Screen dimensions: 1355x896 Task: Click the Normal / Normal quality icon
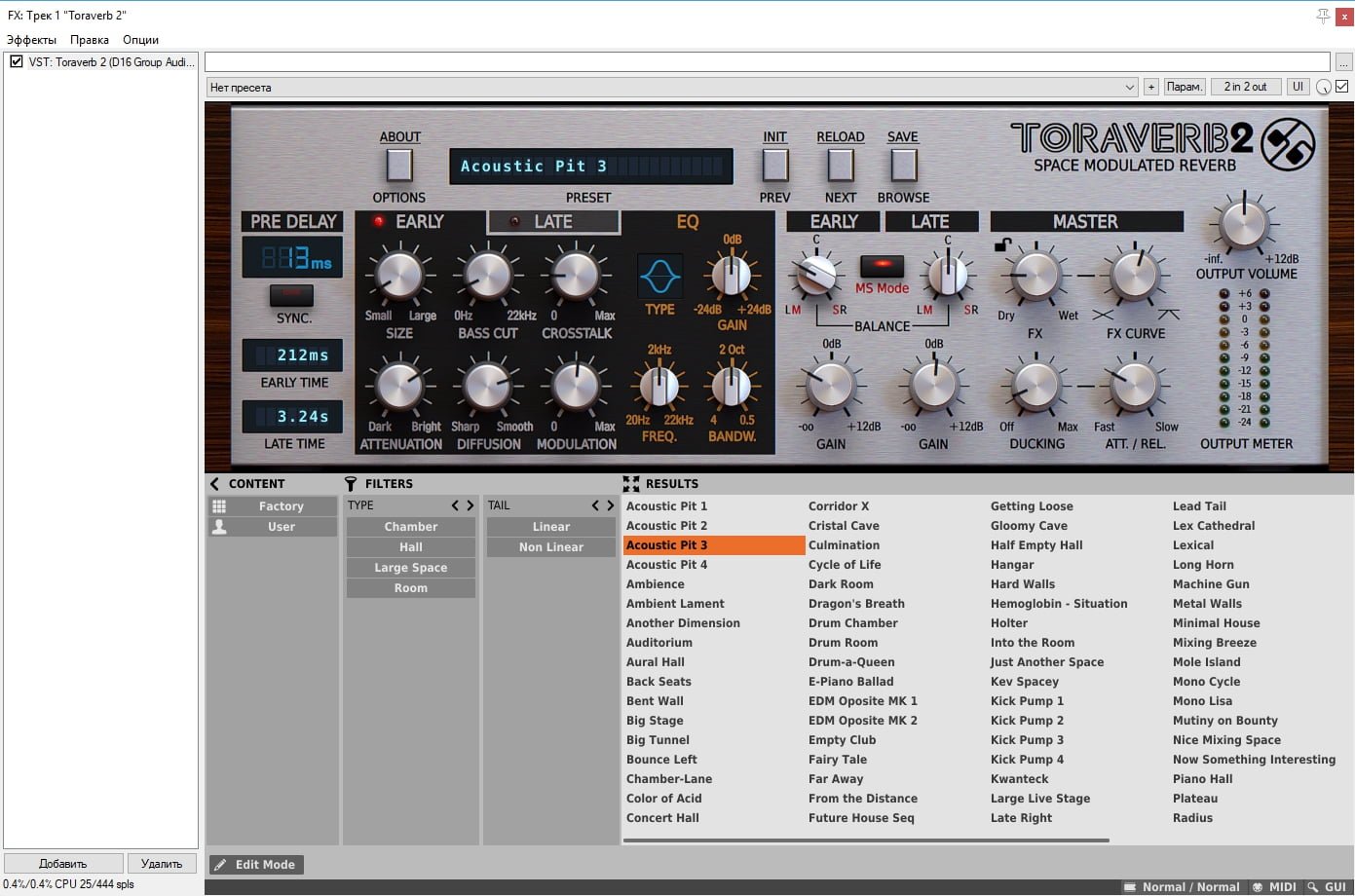pyautogui.click(x=1130, y=887)
